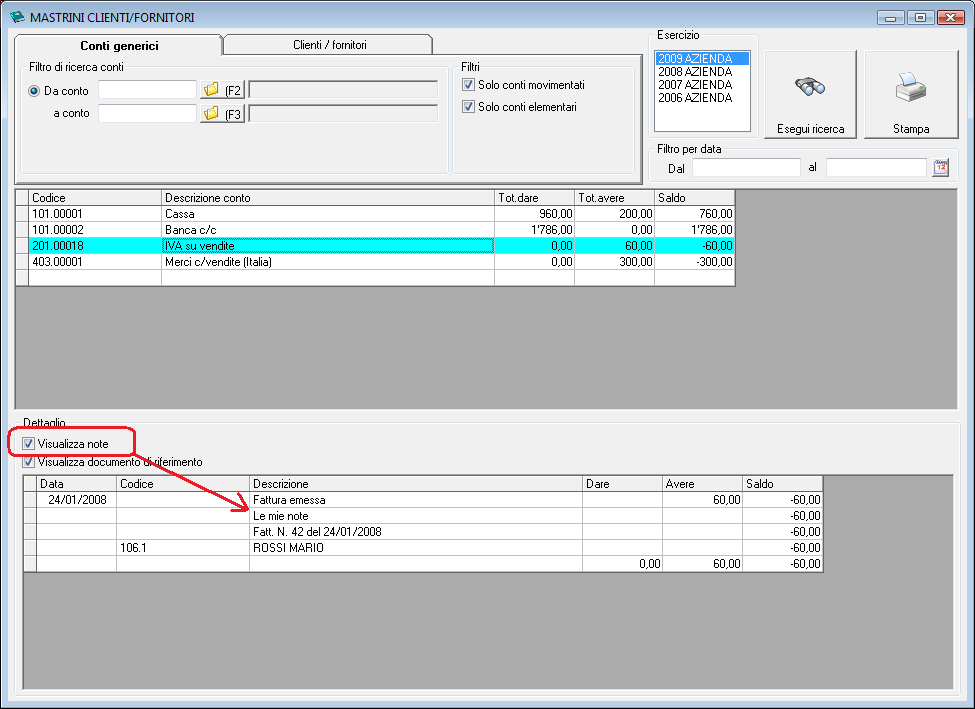Click the Descrizione conto column header
Screen dimensions: 975x709
pyautogui.click(x=328, y=198)
